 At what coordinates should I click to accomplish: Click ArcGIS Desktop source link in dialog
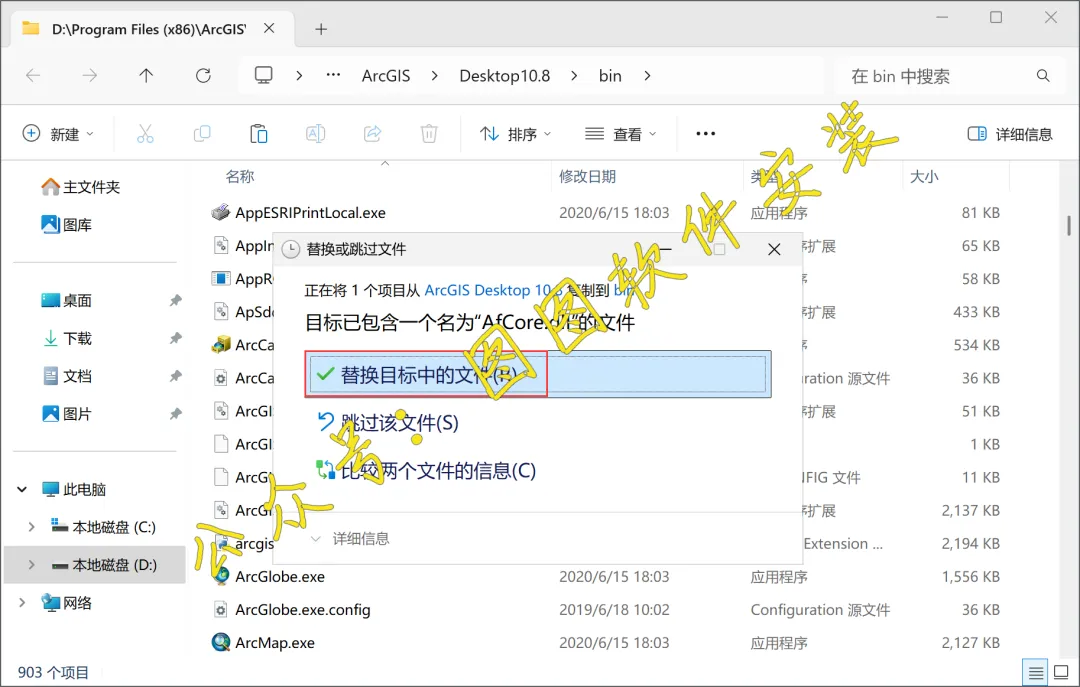point(490,290)
